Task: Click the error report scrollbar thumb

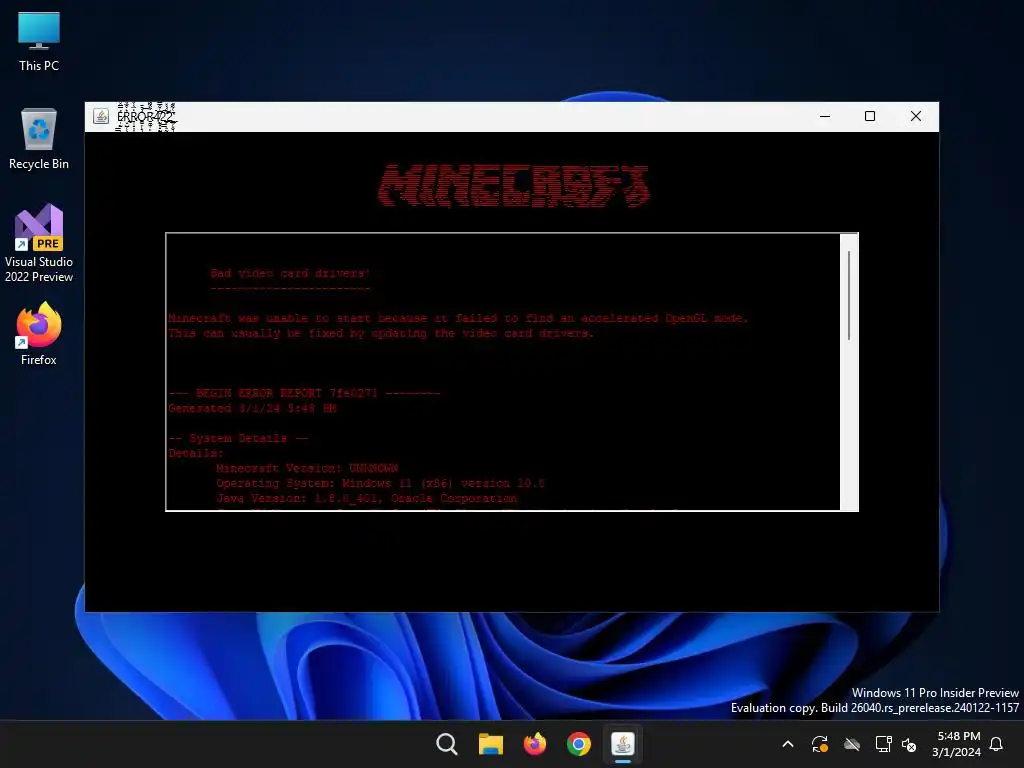Action: pyautogui.click(x=849, y=295)
